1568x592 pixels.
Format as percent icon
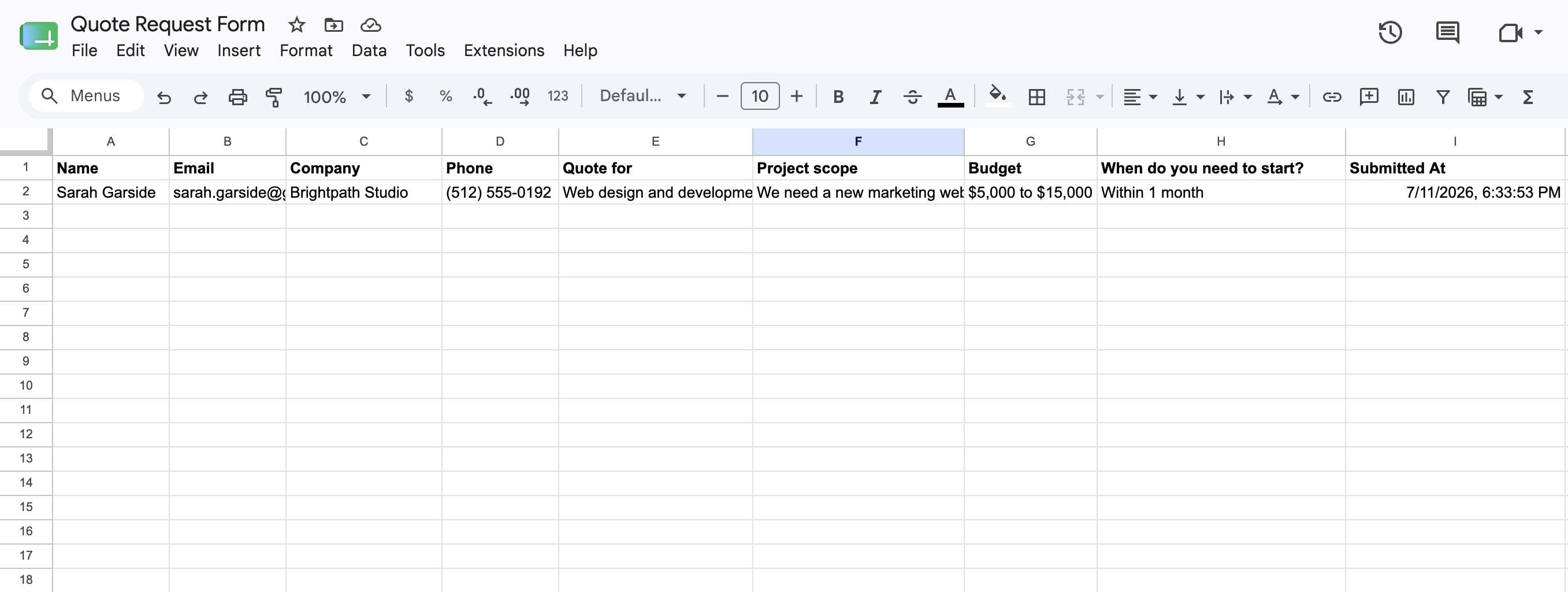pos(445,96)
